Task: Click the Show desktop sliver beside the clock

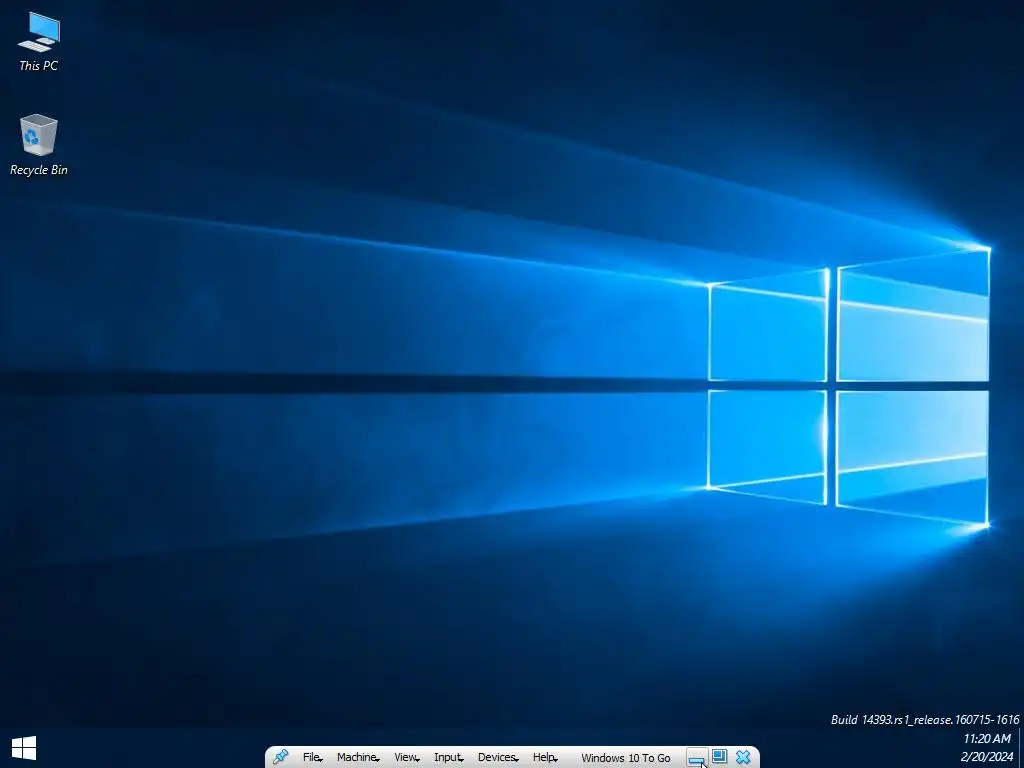Action: point(1021,748)
